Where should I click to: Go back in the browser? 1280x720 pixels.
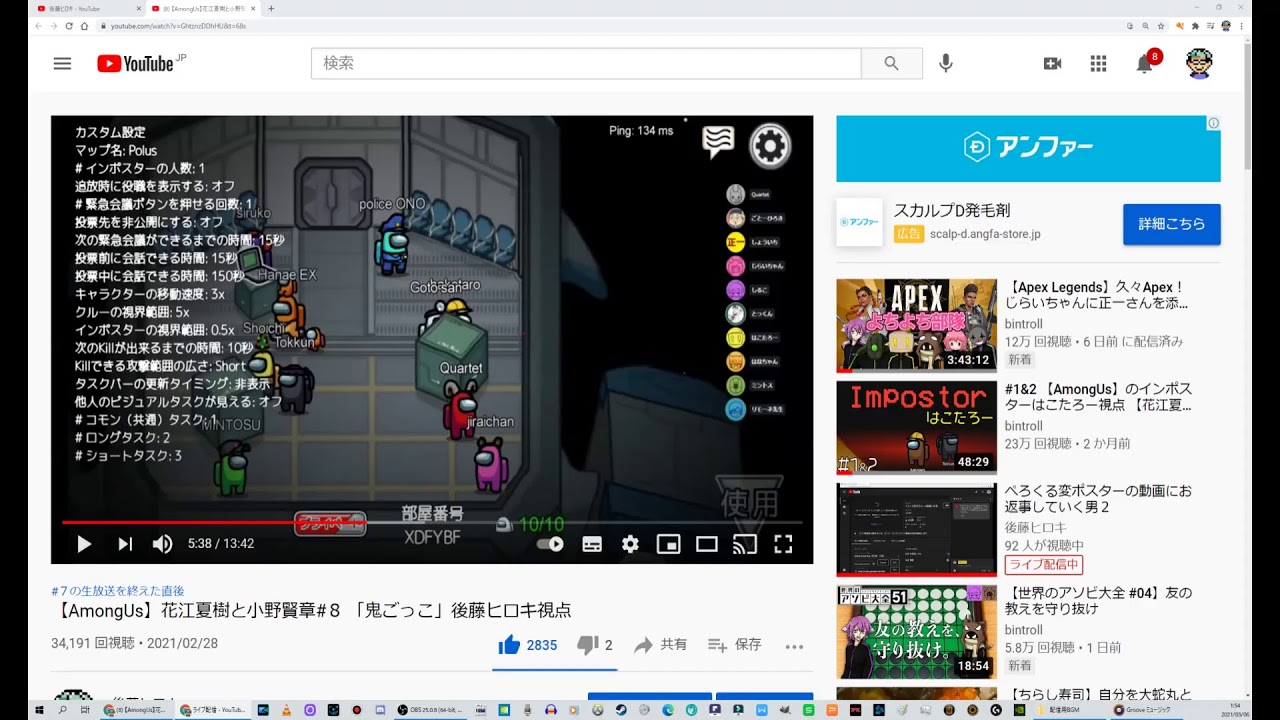click(x=39, y=26)
